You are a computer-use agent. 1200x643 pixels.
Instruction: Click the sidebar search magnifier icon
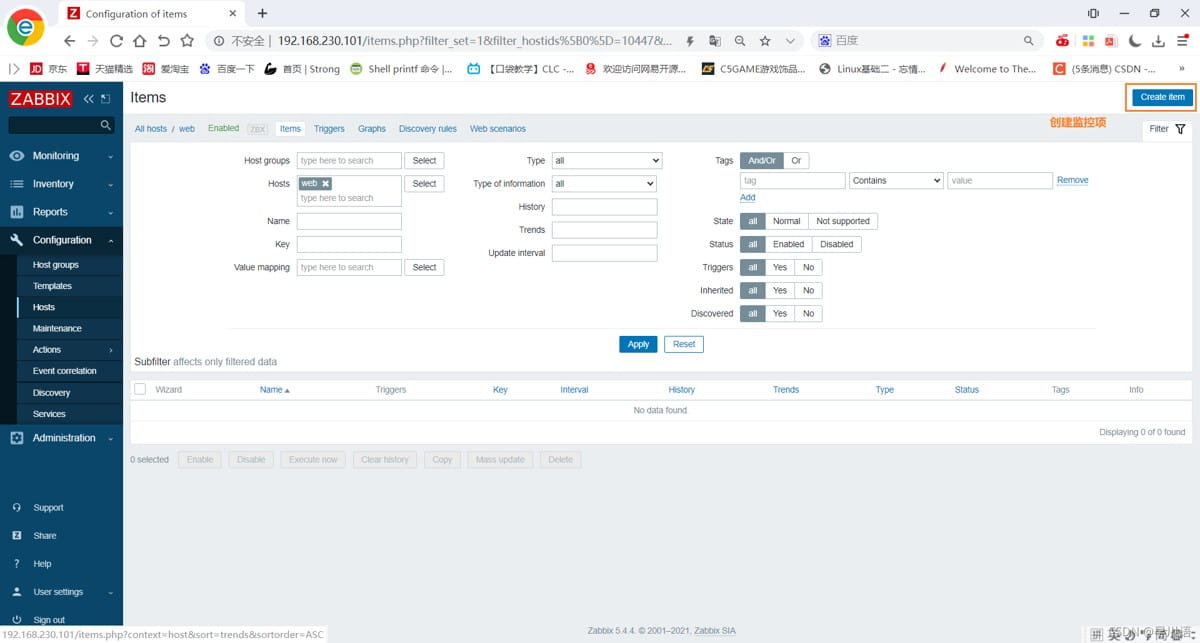coord(106,125)
